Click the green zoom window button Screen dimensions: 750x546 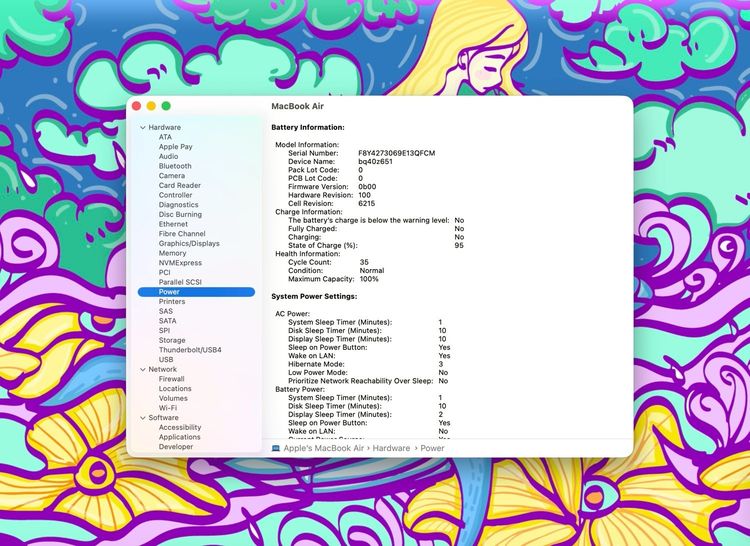pos(166,106)
